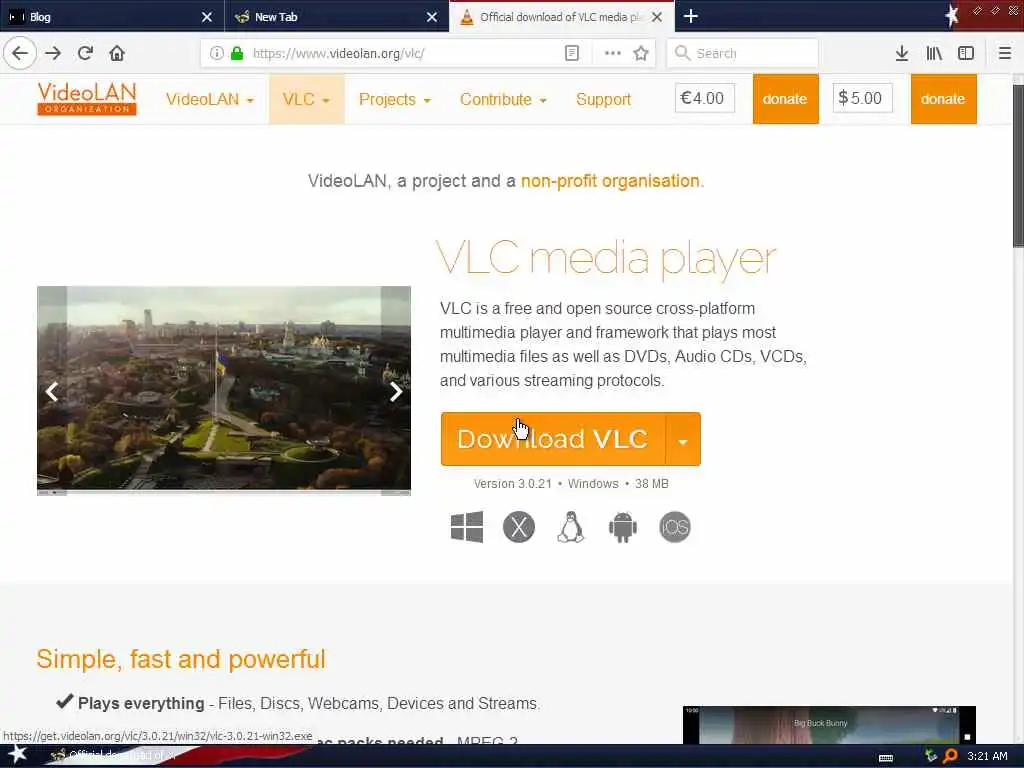Screen dimensions: 1024x768
Task: Click the VLC media player heading
Action: pyautogui.click(x=605, y=259)
